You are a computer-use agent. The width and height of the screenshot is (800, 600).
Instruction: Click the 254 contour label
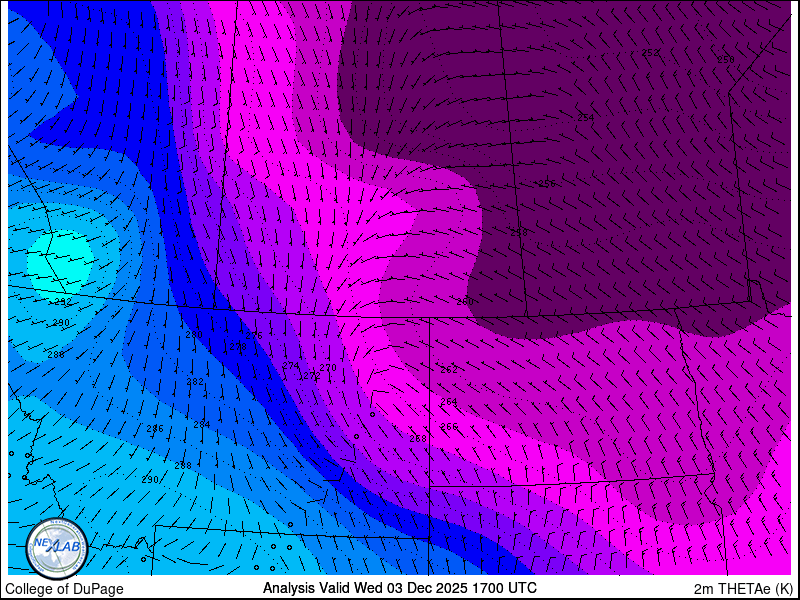(586, 117)
